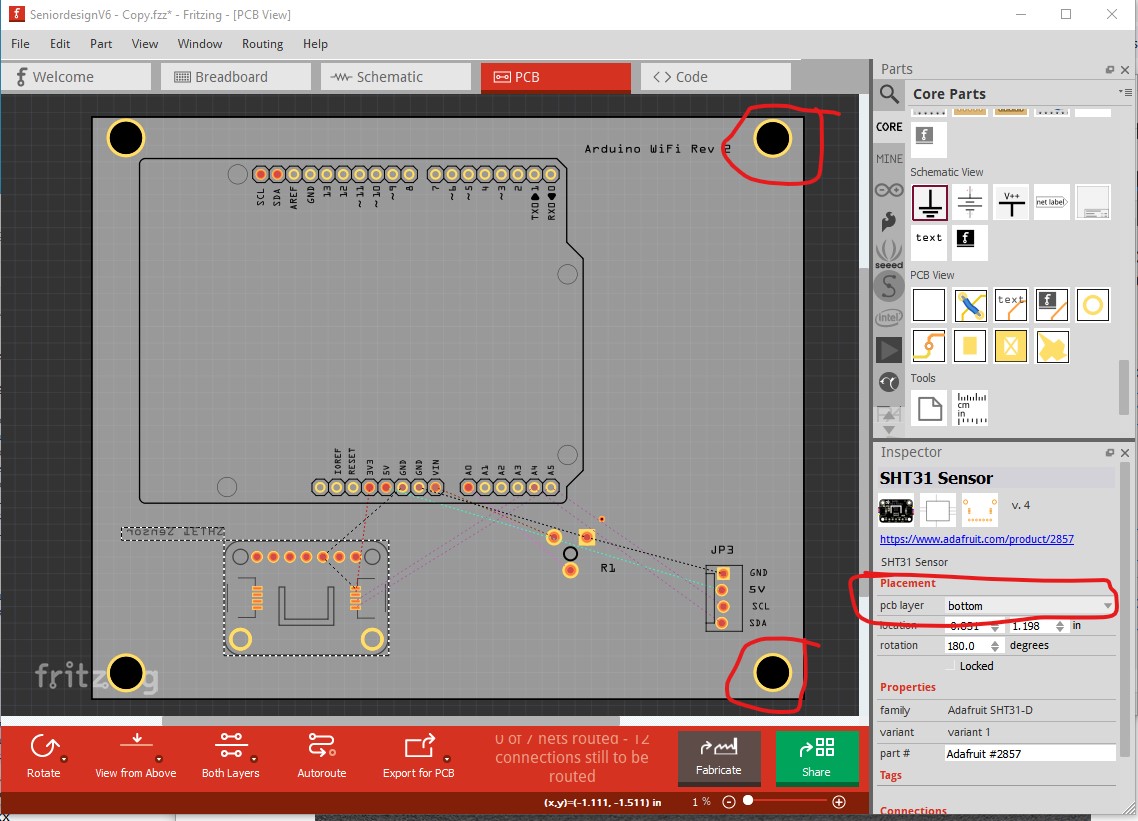Pick the cm/in ruler tool
Viewport: 1138px width, 821px height.
(970, 408)
